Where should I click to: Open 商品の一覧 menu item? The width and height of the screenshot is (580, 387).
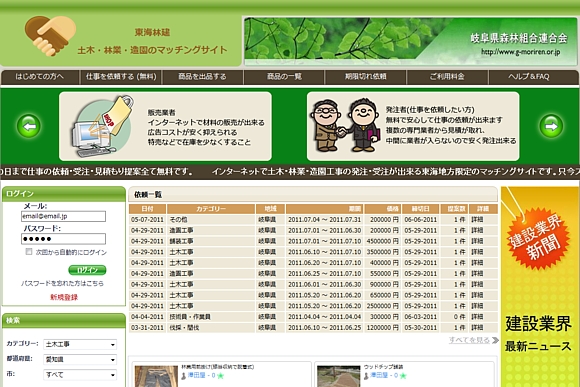click(284, 77)
